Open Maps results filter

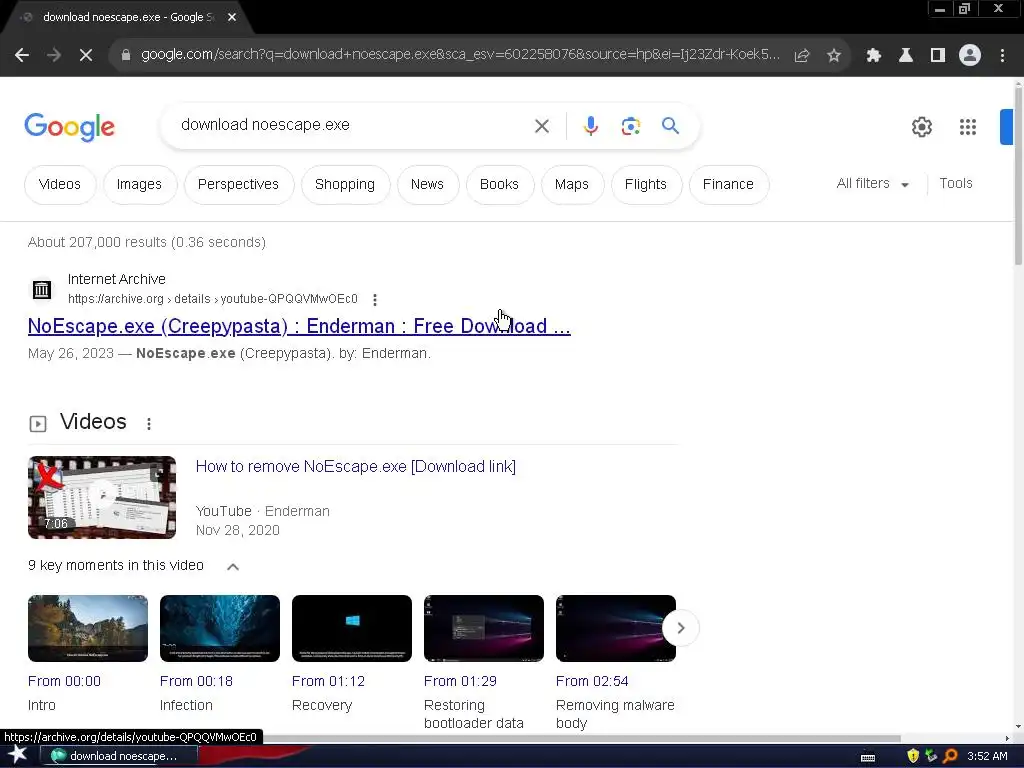pyautogui.click(x=571, y=185)
